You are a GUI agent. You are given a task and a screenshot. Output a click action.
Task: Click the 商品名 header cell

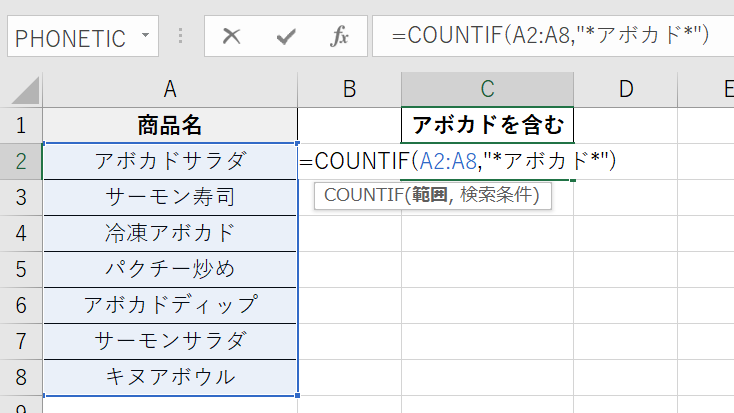pos(170,125)
